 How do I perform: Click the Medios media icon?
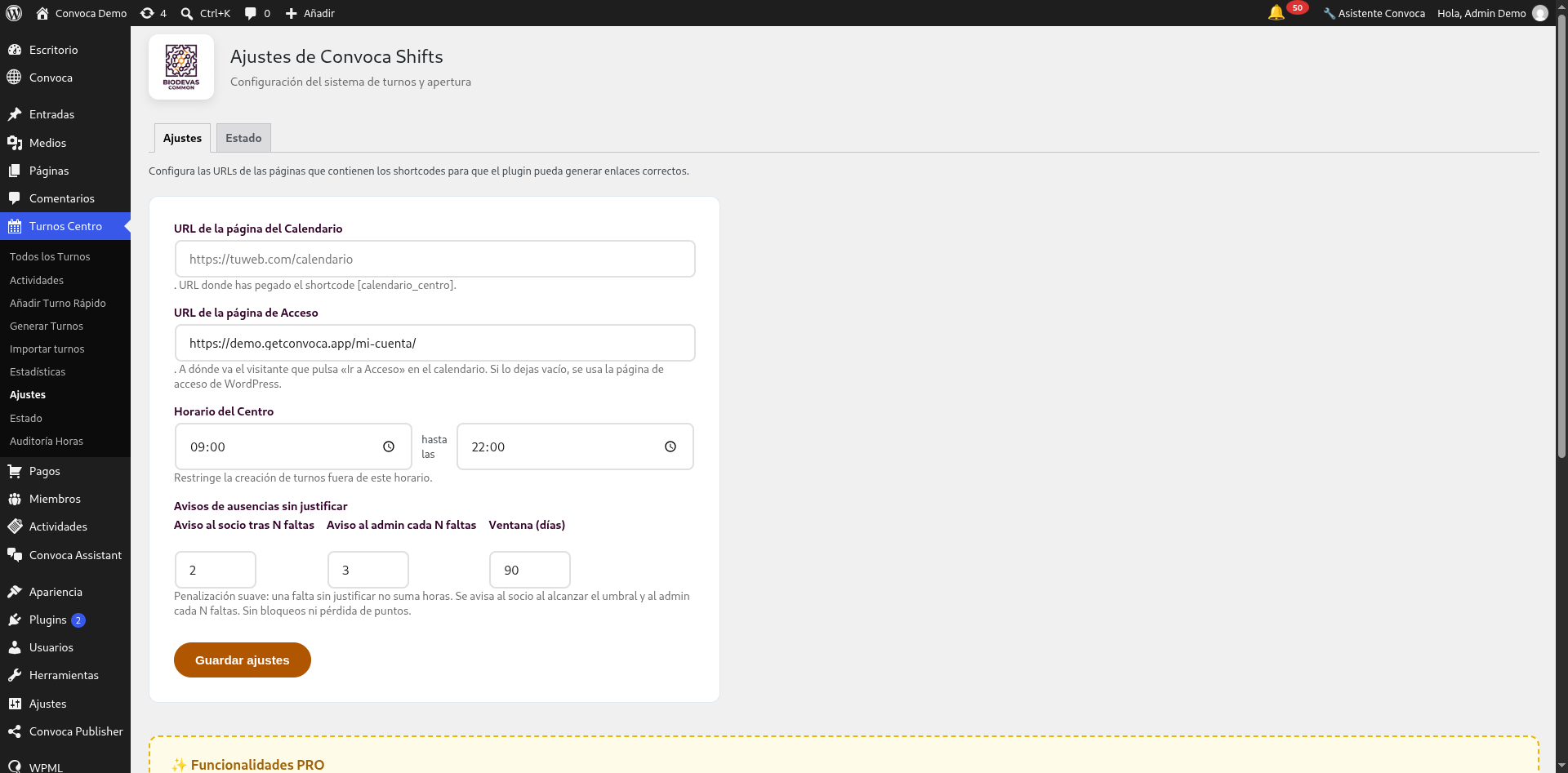15,143
